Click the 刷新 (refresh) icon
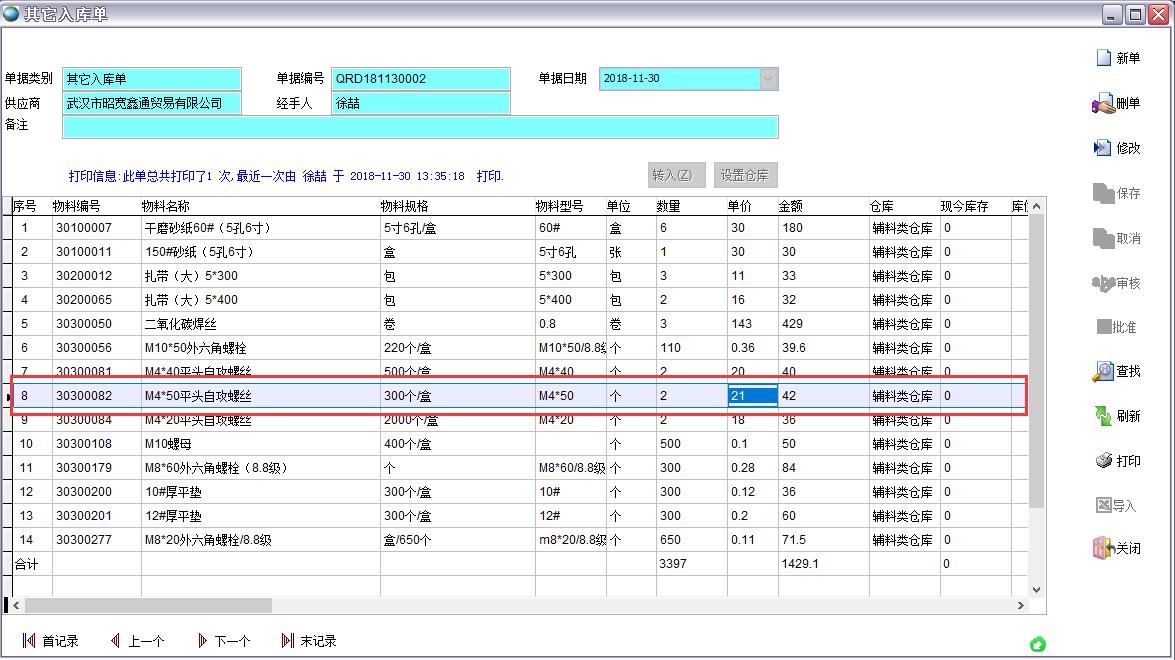 tap(1103, 416)
